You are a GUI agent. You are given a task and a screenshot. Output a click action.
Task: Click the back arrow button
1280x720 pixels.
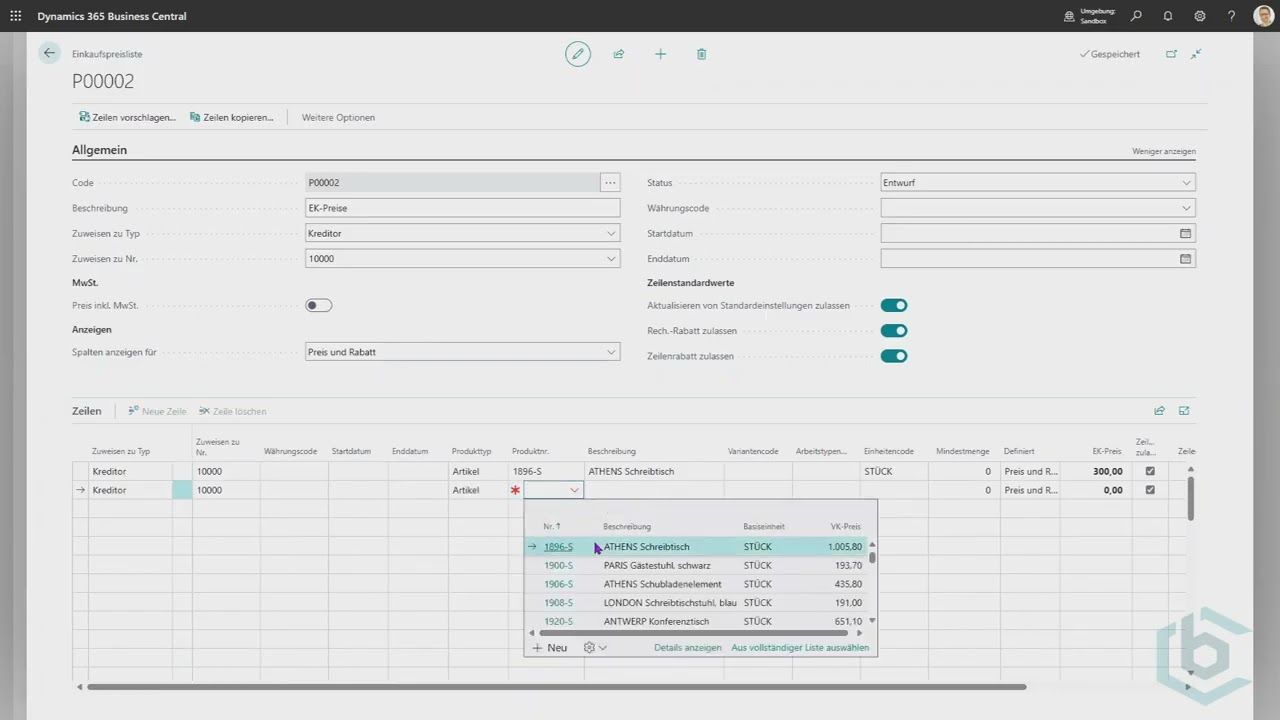pos(49,54)
